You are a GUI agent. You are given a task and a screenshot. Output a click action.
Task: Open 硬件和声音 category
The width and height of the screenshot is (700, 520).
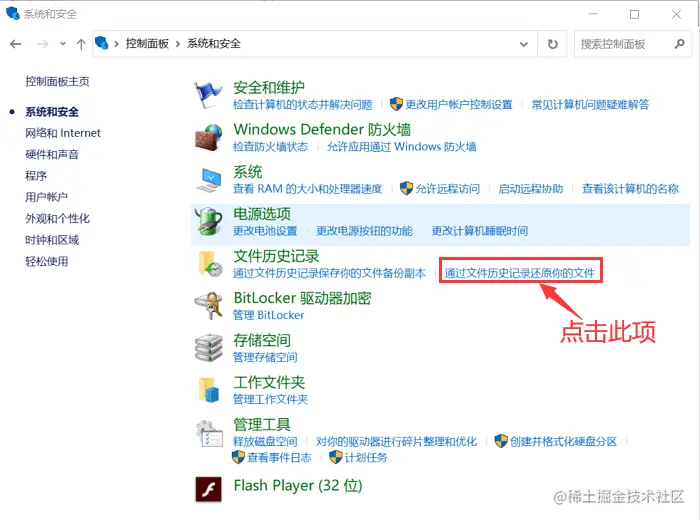coord(52,154)
